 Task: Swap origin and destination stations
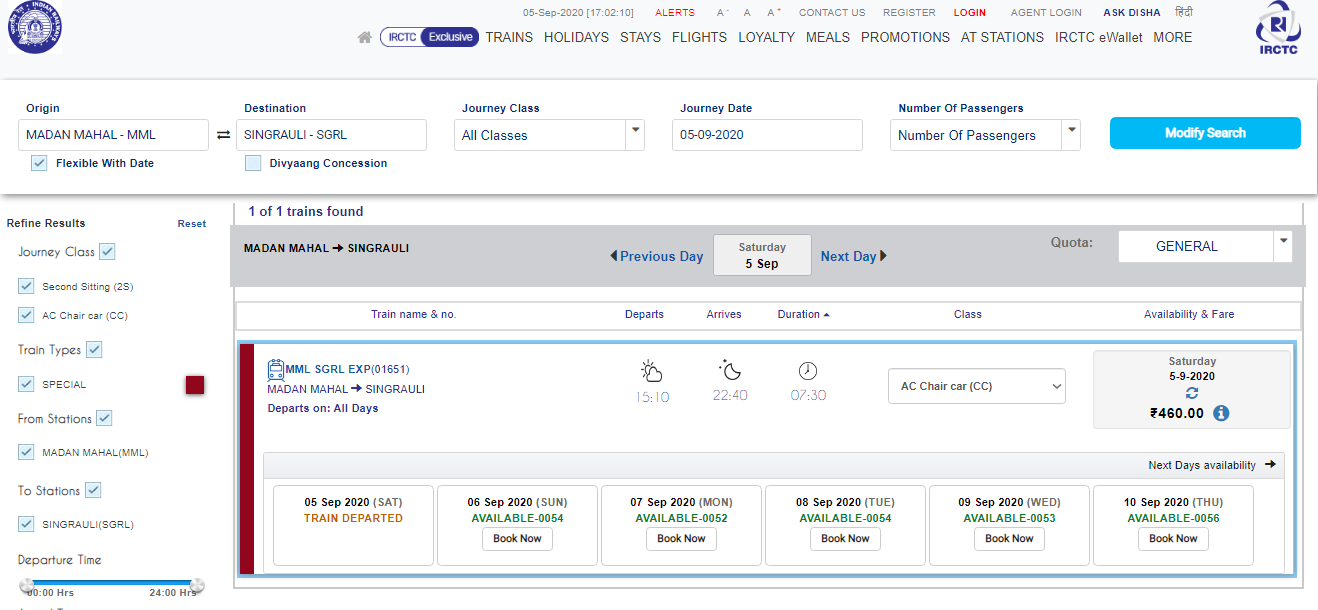pos(223,135)
